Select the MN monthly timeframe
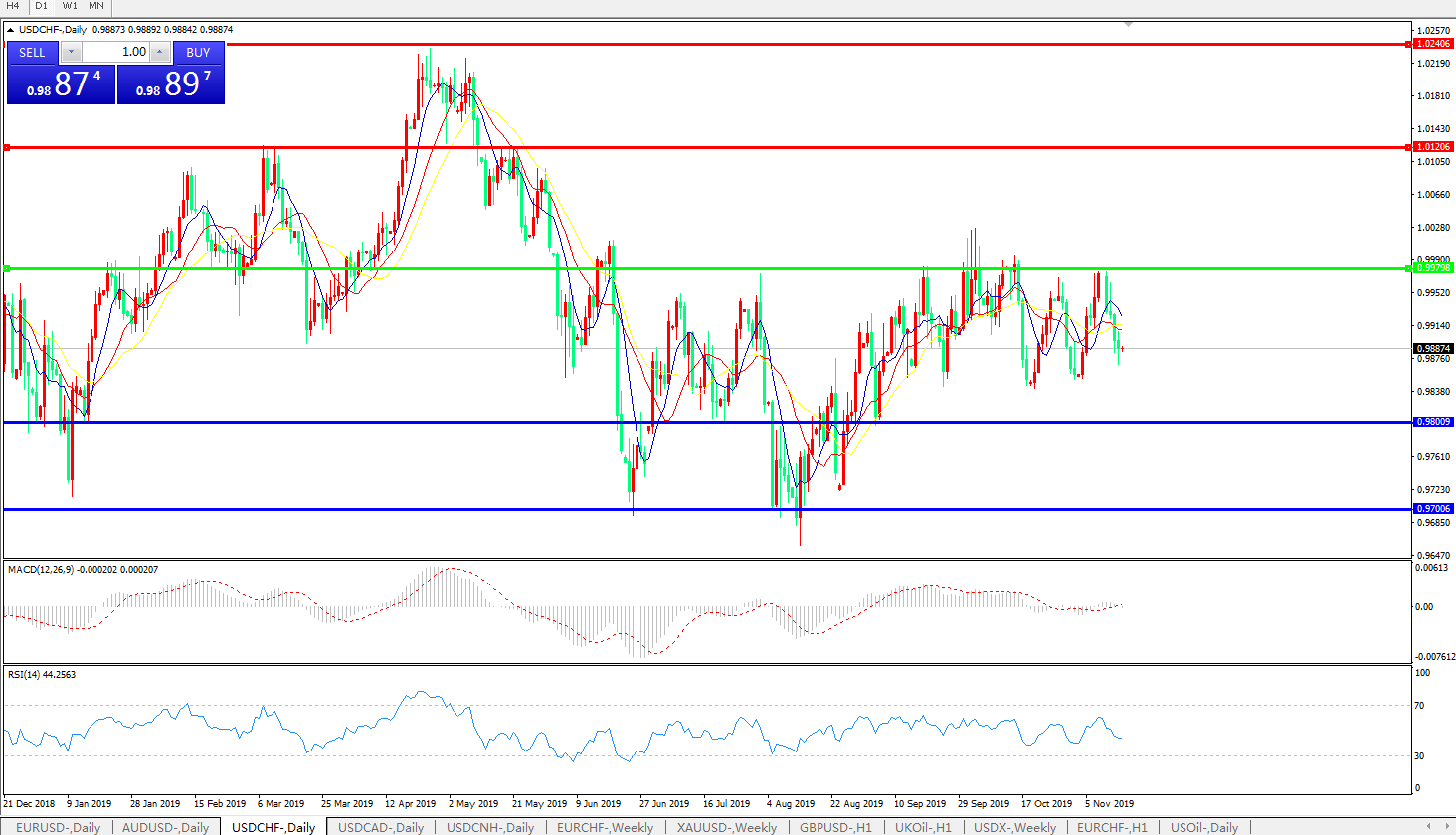This screenshot has height=835, width=1456. 96,6
